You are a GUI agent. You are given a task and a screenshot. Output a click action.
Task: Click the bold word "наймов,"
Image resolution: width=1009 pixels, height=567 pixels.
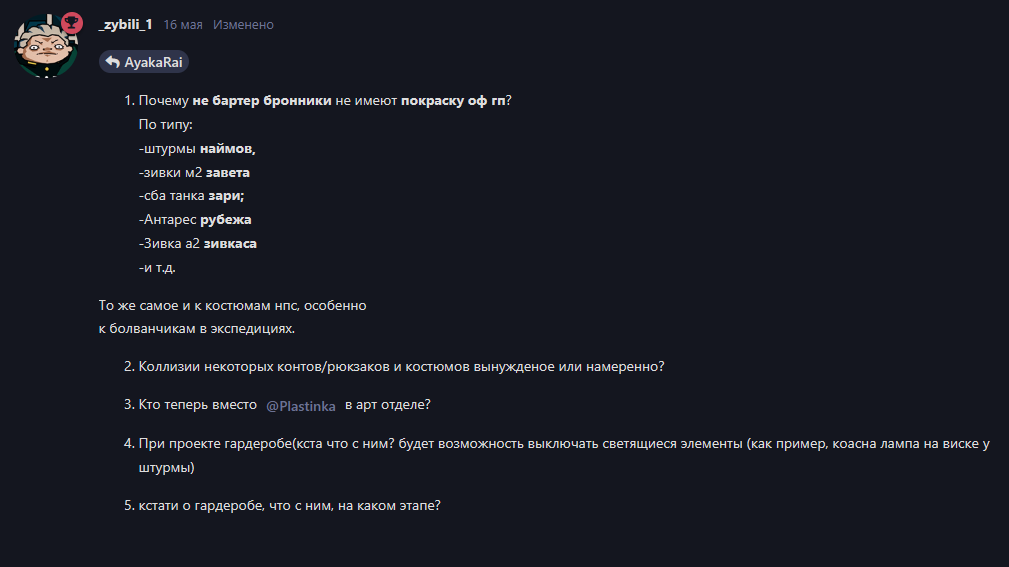[x=227, y=149]
